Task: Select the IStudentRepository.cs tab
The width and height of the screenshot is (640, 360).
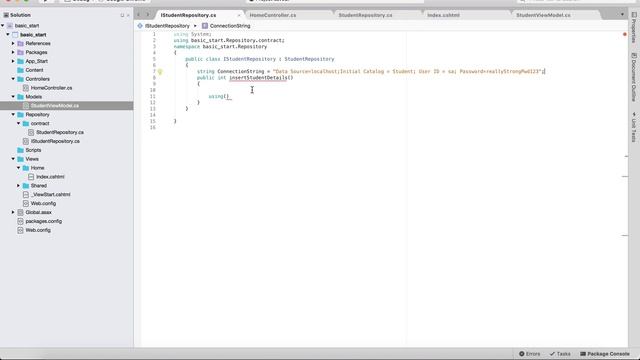Action: [188, 15]
